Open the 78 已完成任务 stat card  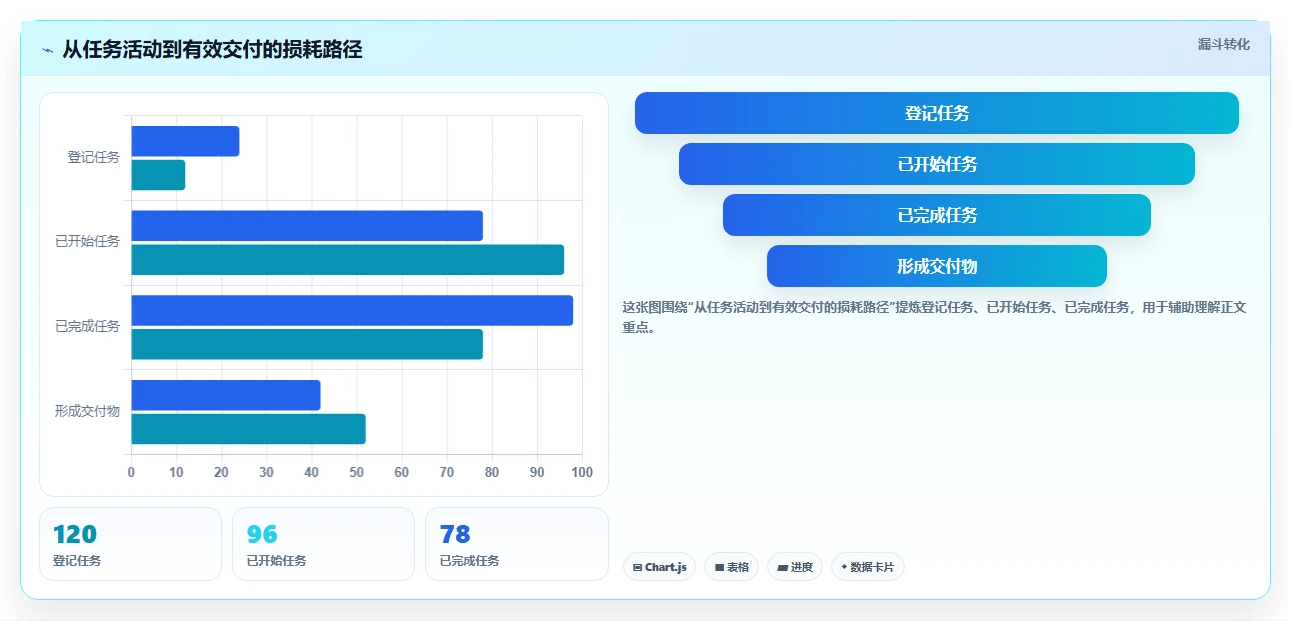click(516, 544)
